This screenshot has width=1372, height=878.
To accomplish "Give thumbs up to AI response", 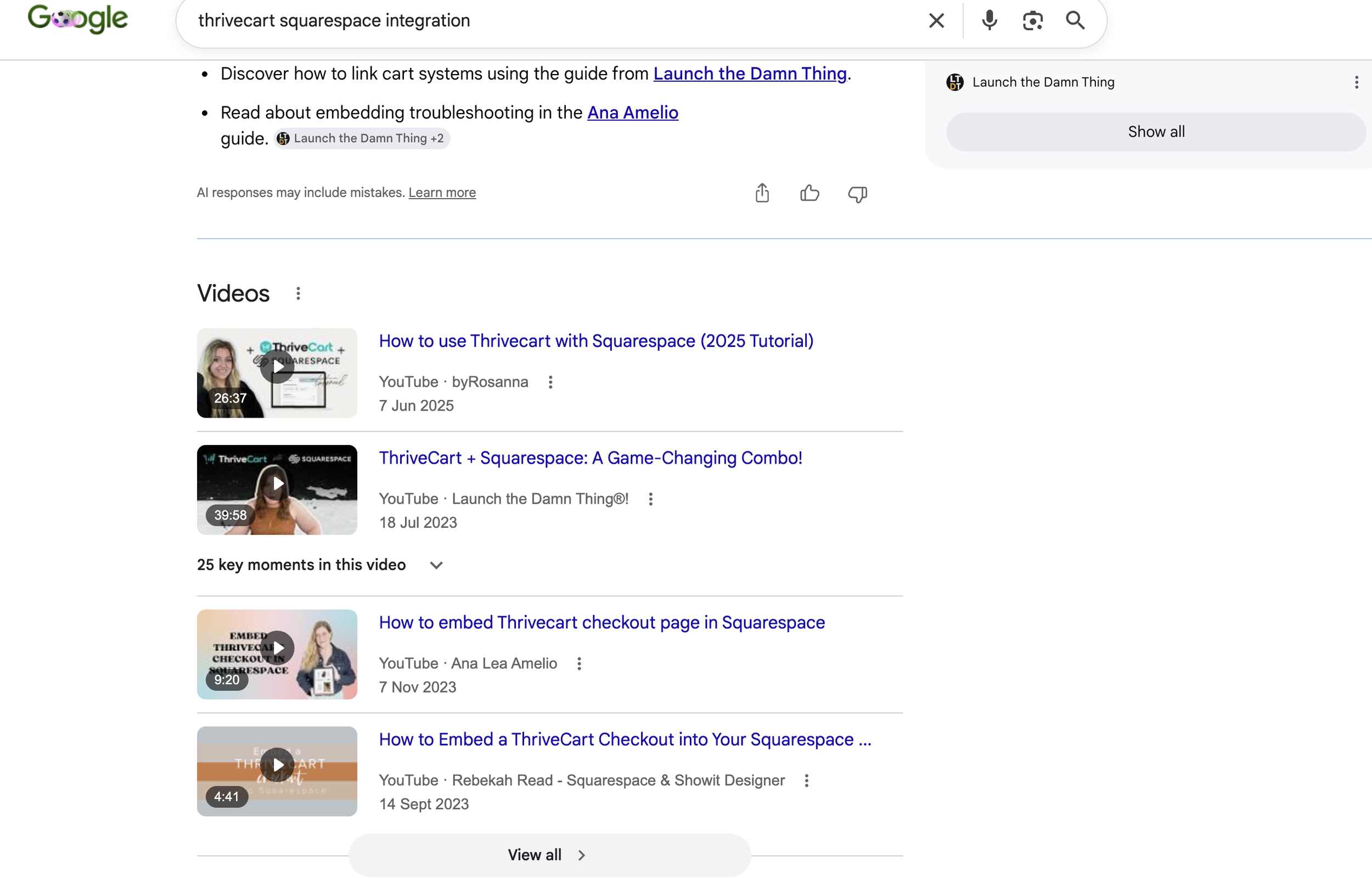I will (x=809, y=194).
